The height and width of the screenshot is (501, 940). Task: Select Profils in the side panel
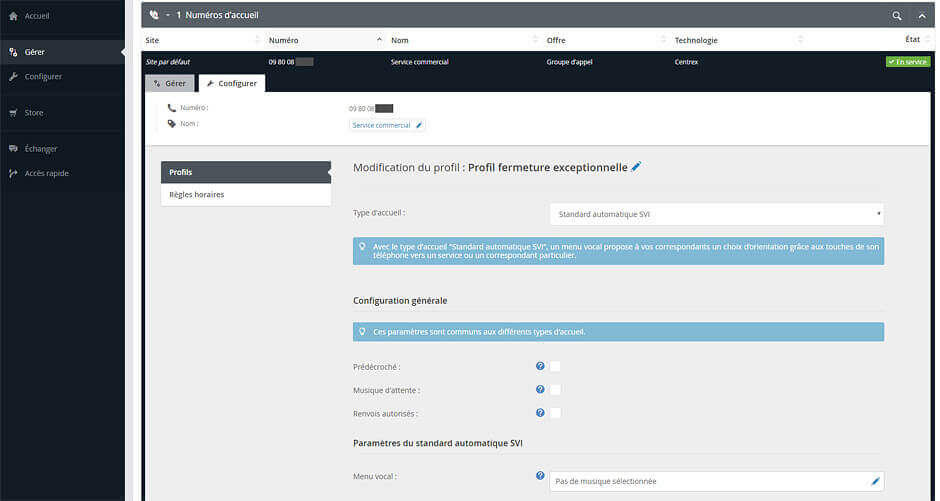tap(246, 172)
